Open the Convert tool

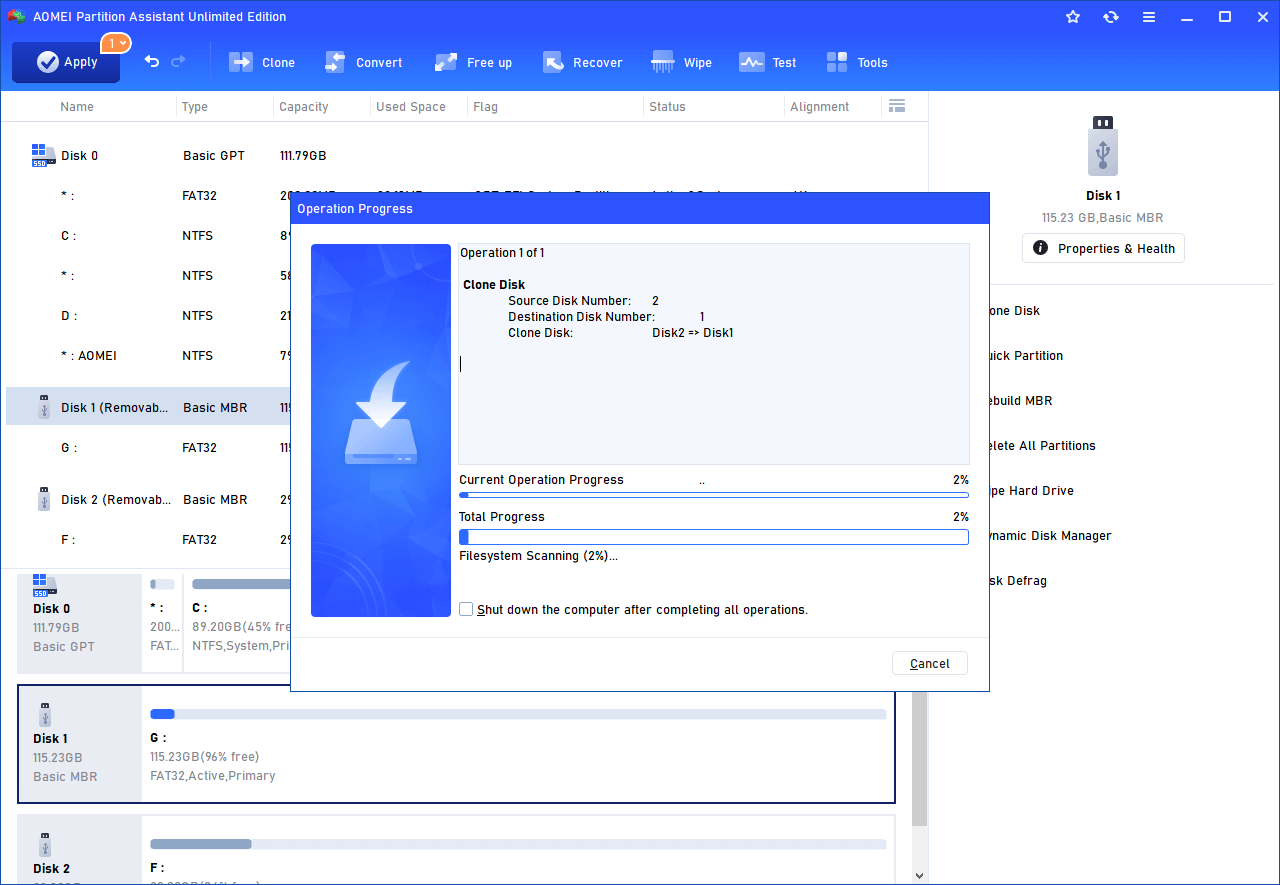[364, 62]
